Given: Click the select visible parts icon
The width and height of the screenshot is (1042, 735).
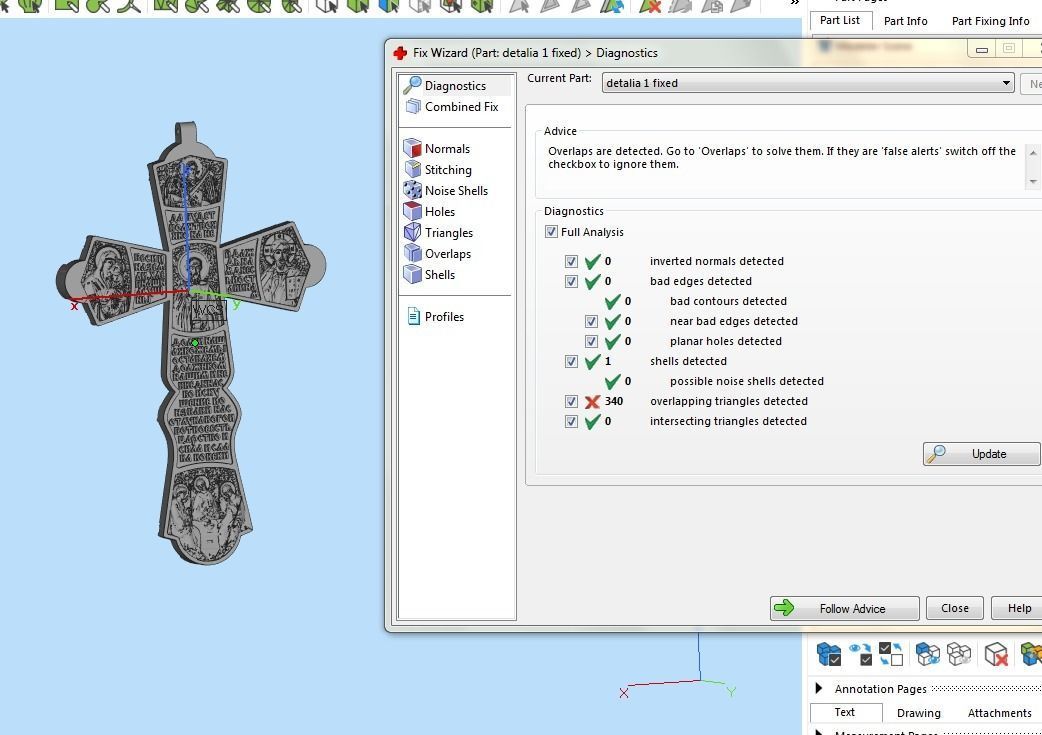Looking at the screenshot, I should click(861, 654).
